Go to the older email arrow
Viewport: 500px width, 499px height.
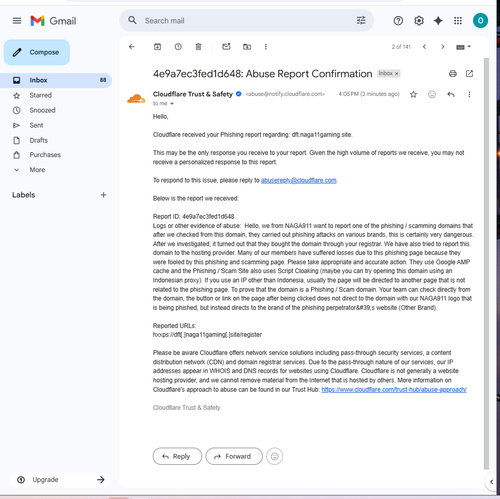[x=443, y=47]
